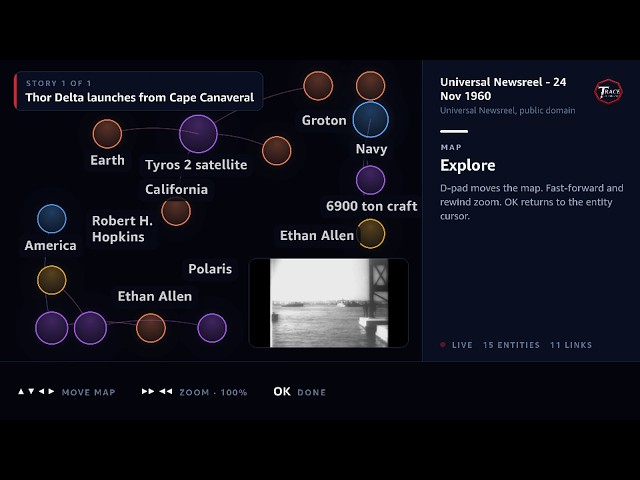Select the purple 6900 ton craft node
Viewport: 640px width, 480px height.
tap(371, 180)
